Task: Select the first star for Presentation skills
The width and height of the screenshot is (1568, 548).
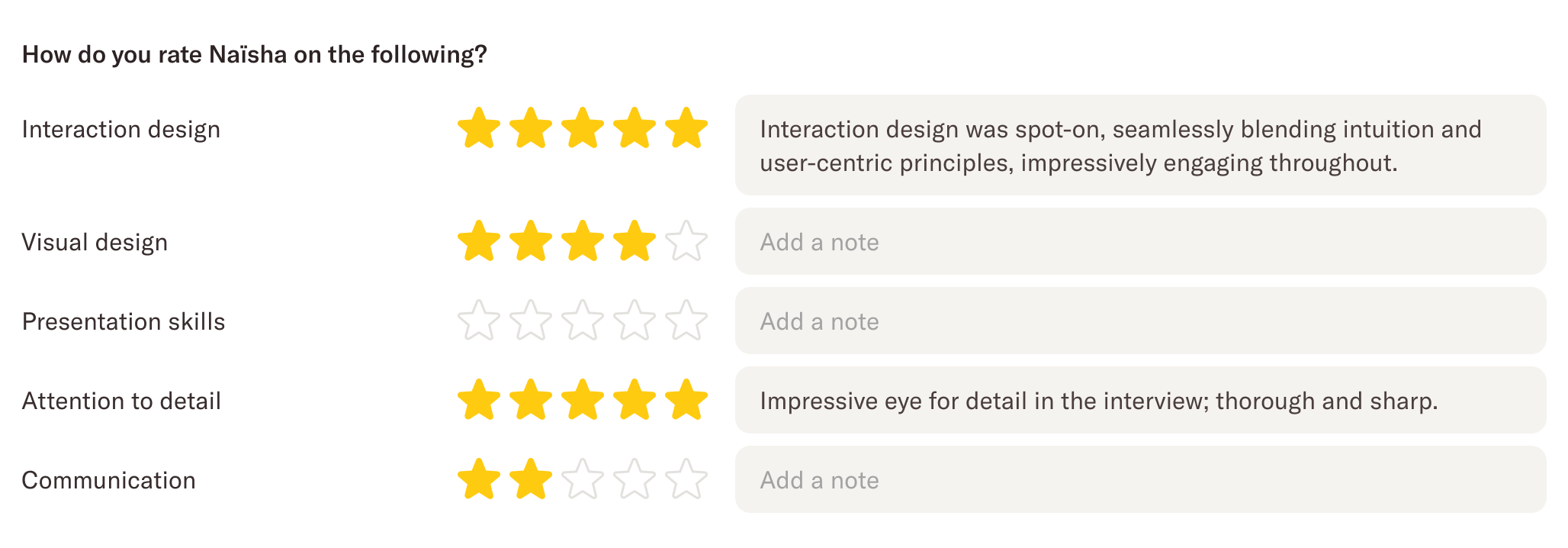Action: tap(478, 321)
